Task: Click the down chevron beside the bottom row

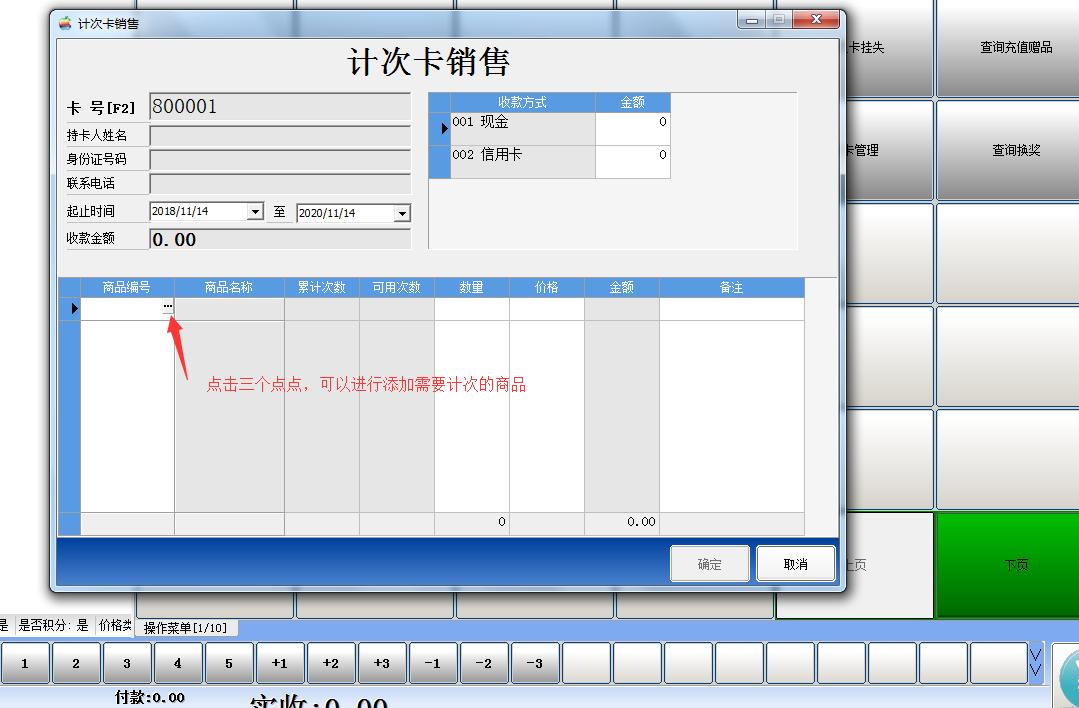Action: coord(1037,662)
